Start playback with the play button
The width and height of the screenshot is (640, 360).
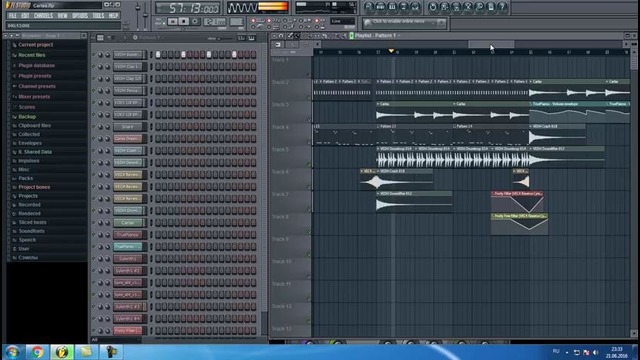click(x=173, y=21)
